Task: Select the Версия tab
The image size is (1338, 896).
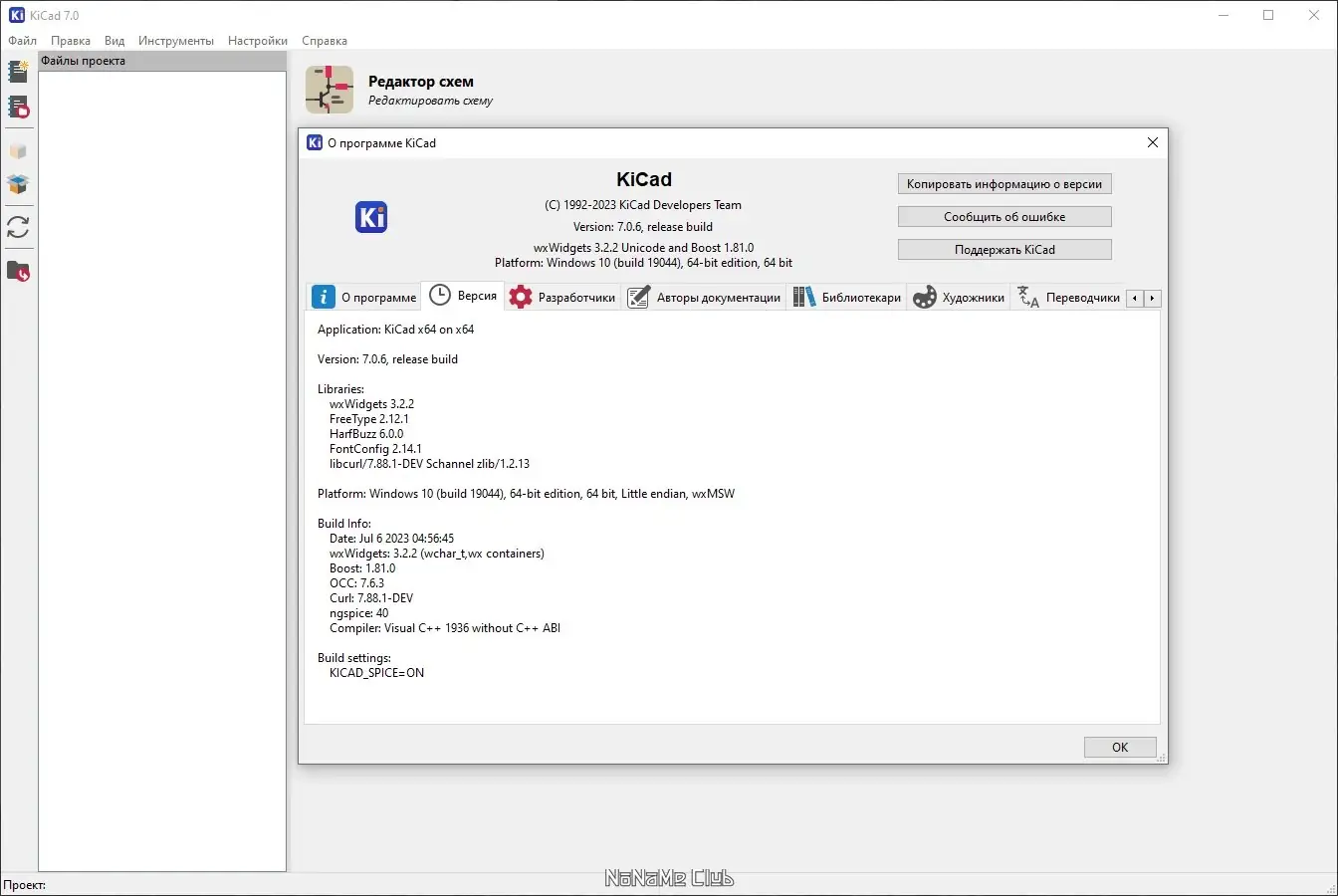Action: [463, 296]
